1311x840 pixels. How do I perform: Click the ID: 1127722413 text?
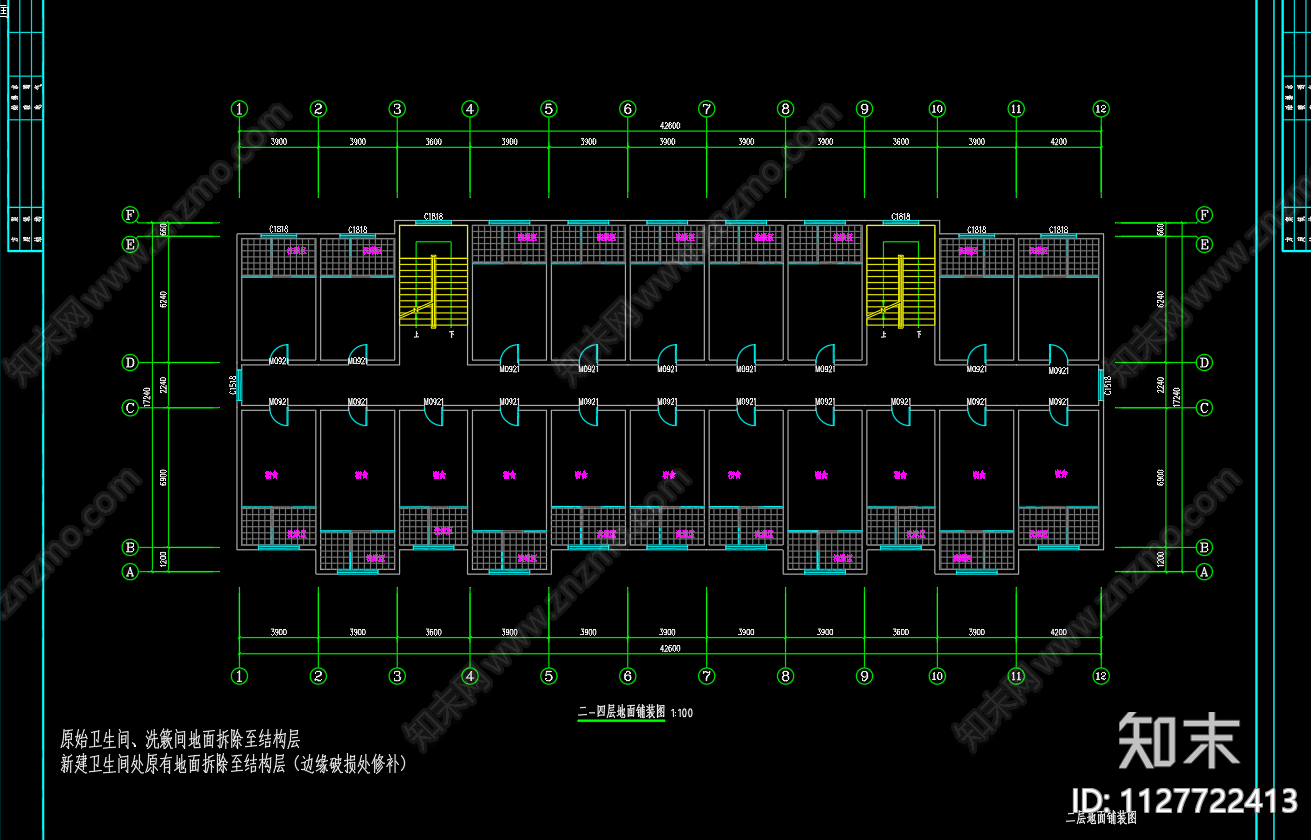(1184, 800)
